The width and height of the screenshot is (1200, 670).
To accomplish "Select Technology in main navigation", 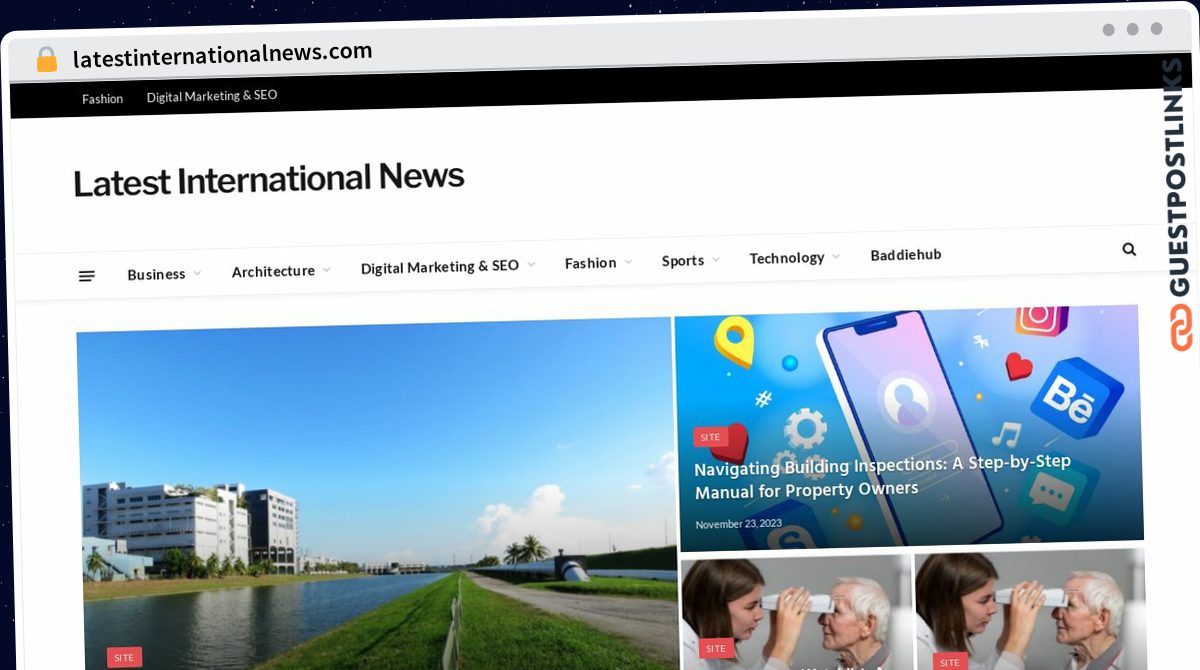I will [x=787, y=258].
